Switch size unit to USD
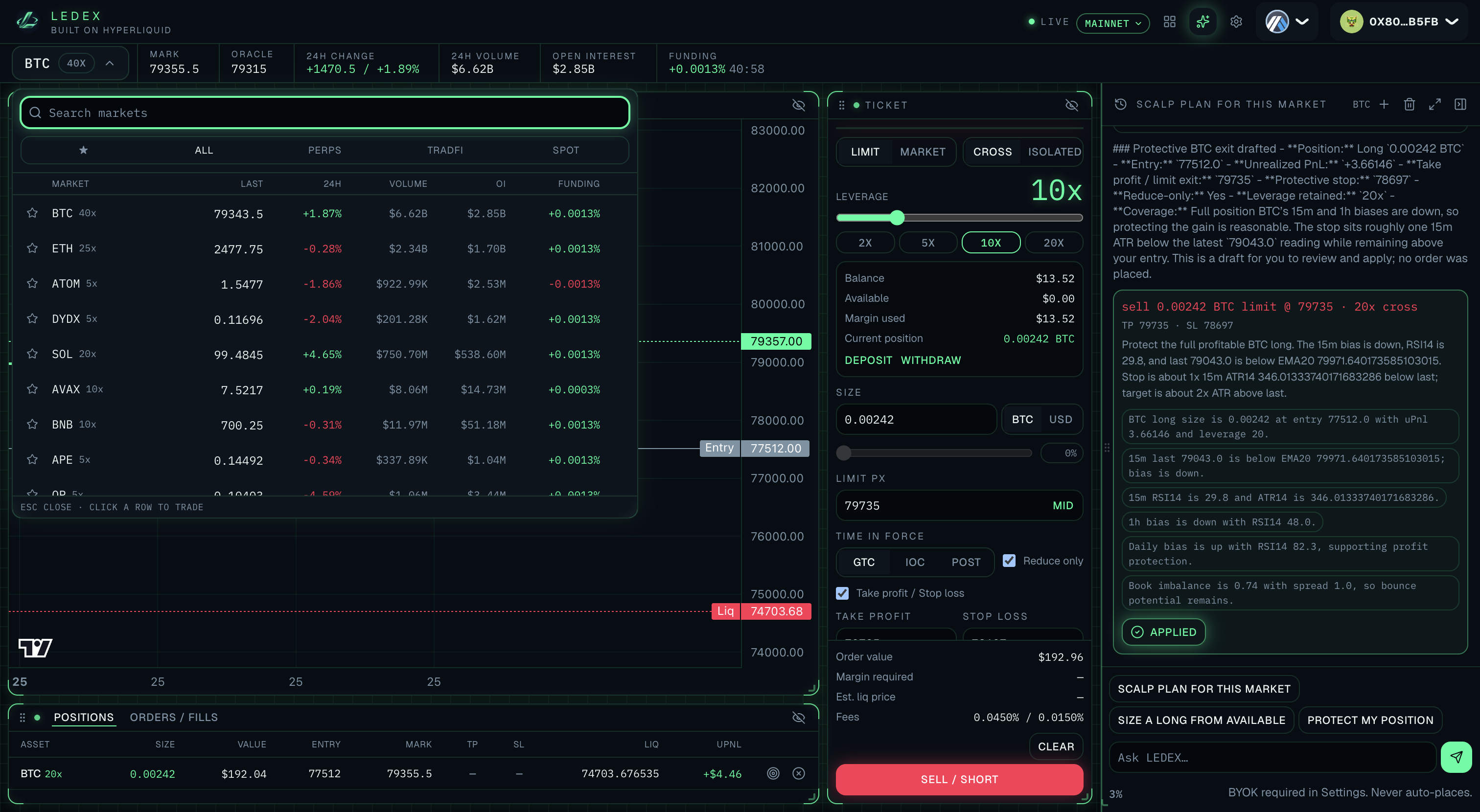This screenshot has width=1480, height=812. 1061,419
